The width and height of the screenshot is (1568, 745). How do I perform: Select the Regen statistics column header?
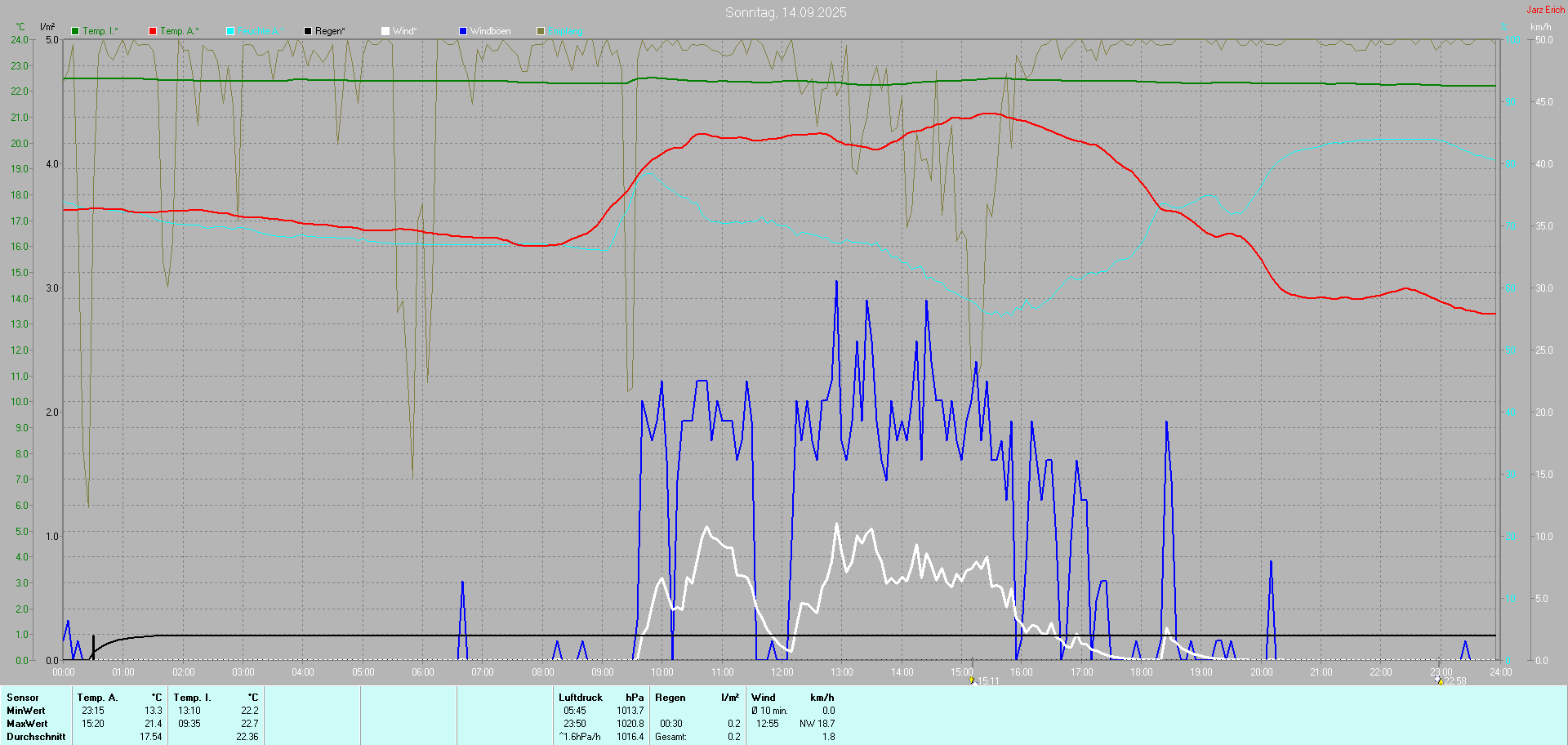[670, 698]
